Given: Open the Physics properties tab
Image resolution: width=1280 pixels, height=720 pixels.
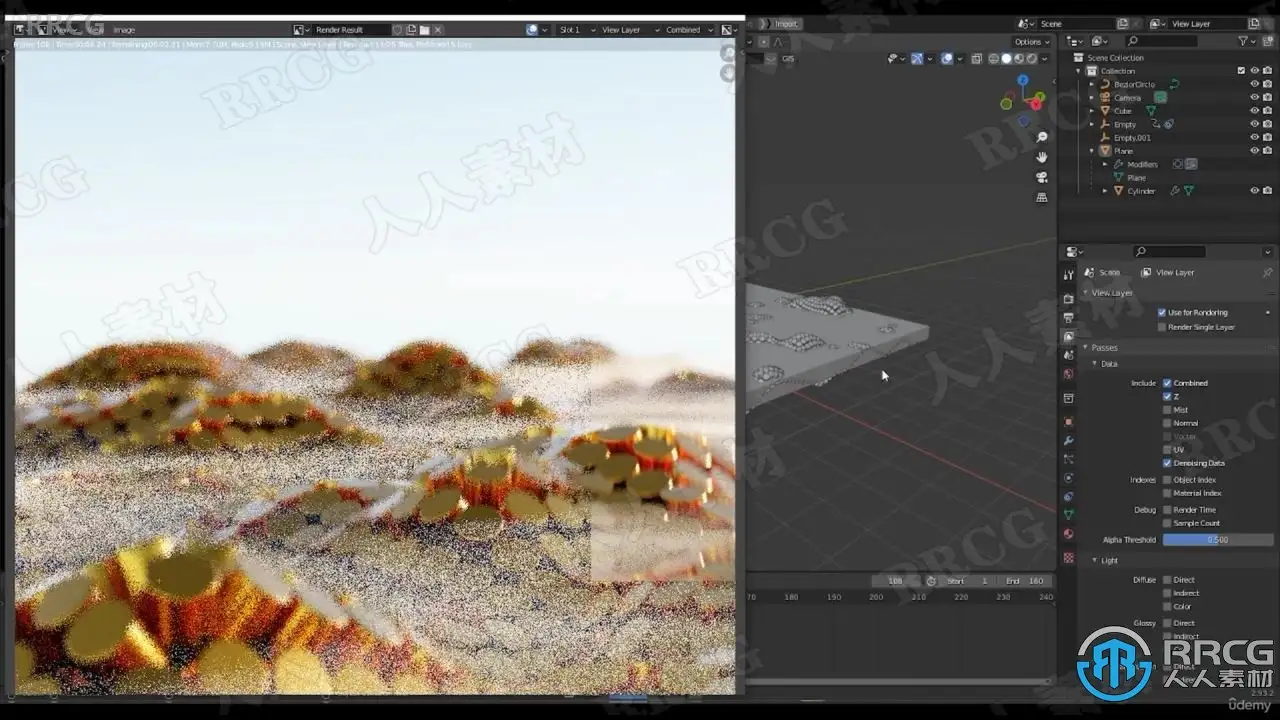Looking at the screenshot, I should tap(1068, 478).
